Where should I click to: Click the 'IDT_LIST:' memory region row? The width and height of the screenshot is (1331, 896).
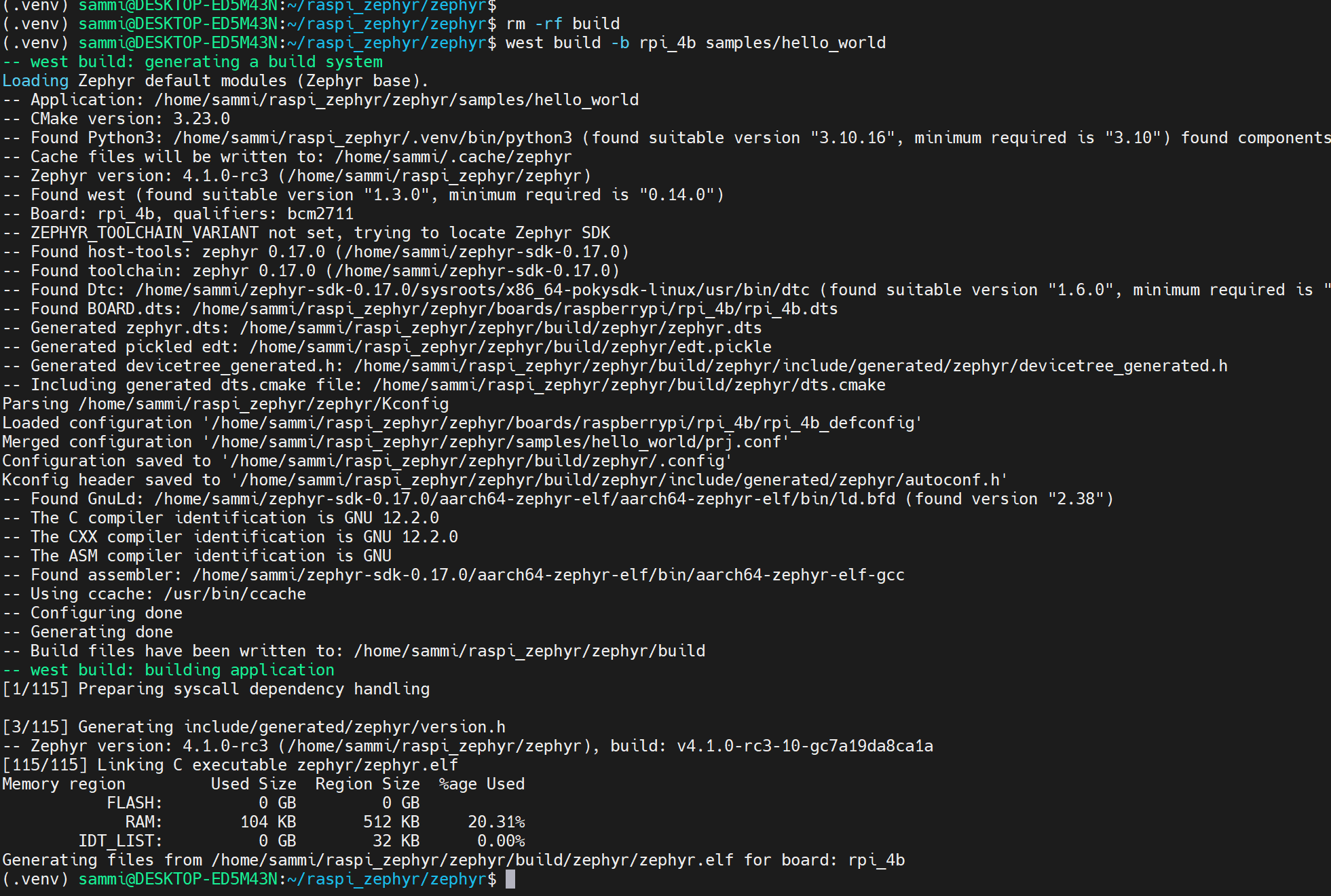(121, 841)
